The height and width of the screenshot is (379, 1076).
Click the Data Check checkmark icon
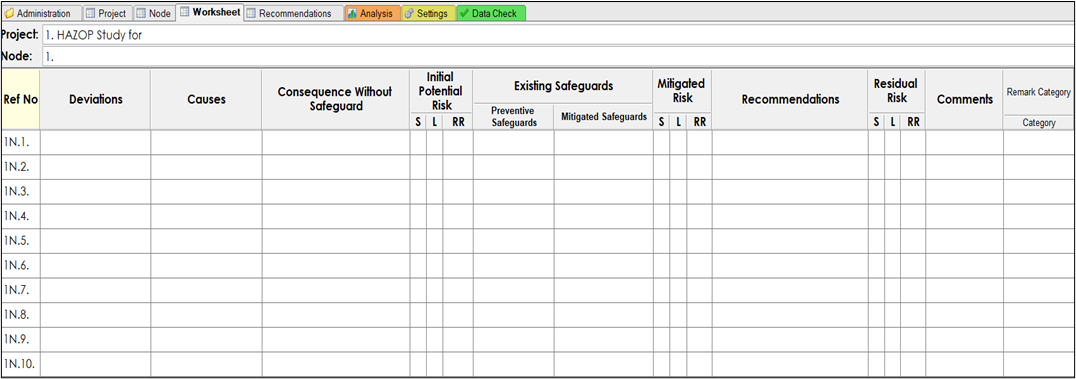coord(465,14)
